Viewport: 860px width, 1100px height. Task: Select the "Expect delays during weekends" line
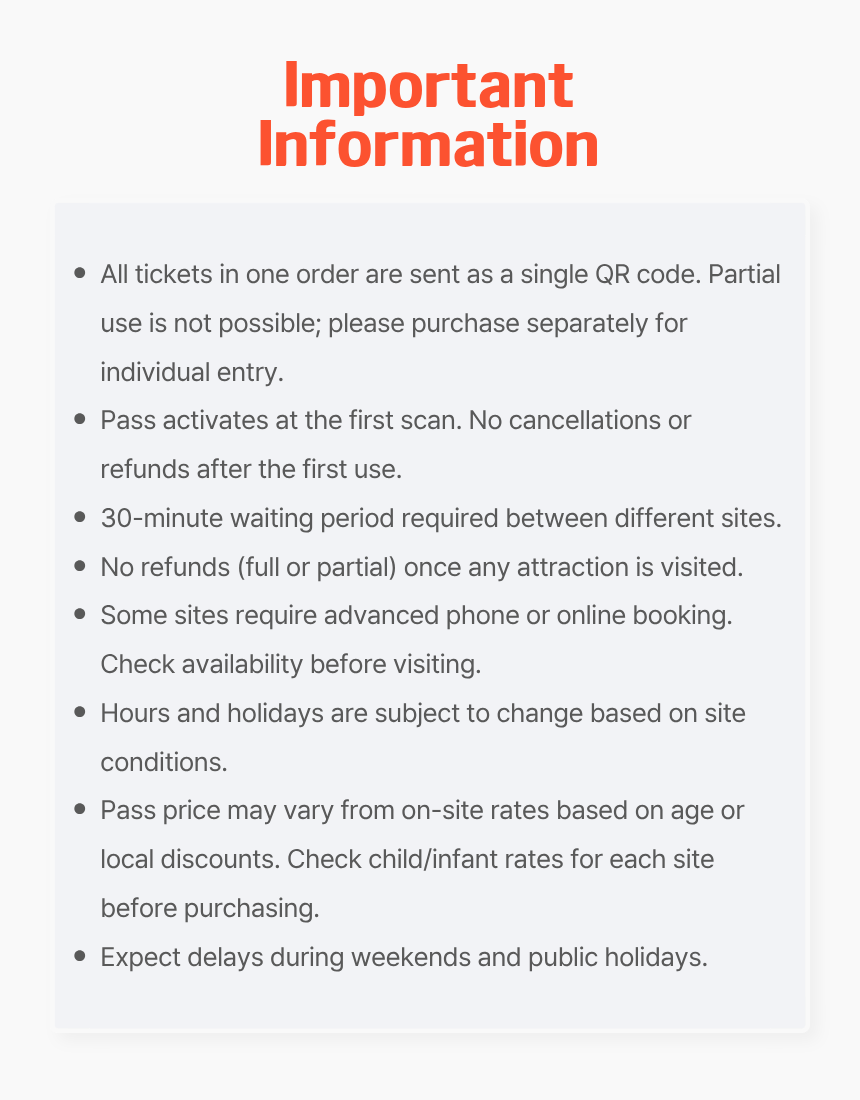(x=404, y=956)
